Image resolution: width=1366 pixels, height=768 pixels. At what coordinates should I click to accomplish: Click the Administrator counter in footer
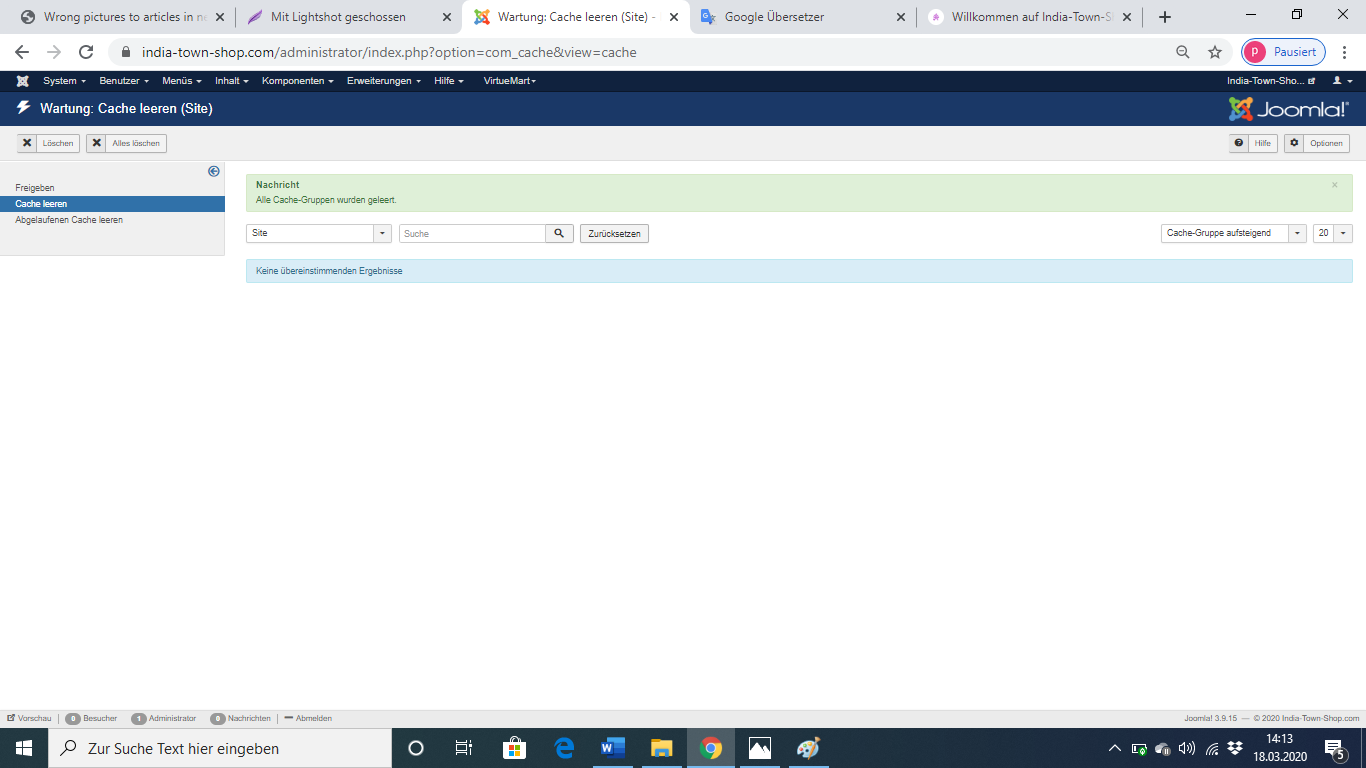click(x=164, y=718)
